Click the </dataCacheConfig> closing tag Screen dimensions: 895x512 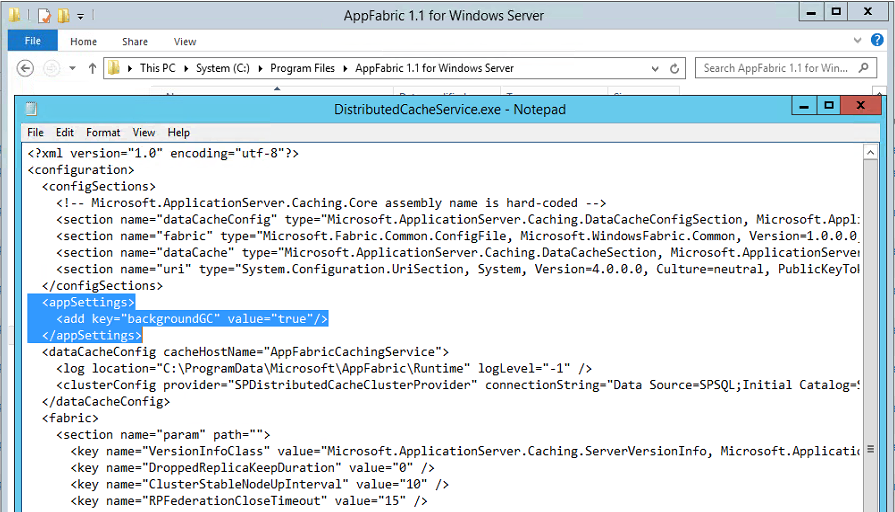pos(106,402)
